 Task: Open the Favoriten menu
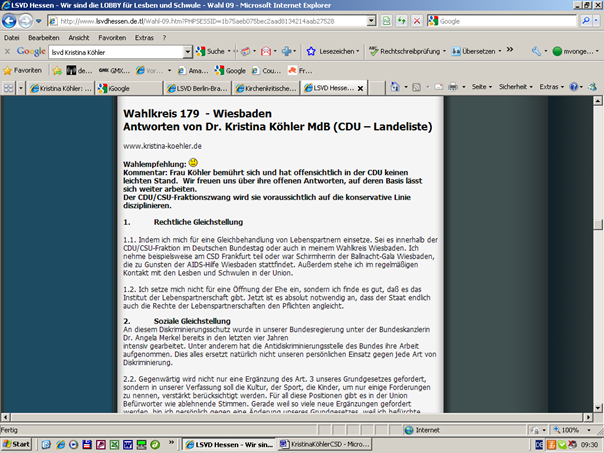(112, 38)
